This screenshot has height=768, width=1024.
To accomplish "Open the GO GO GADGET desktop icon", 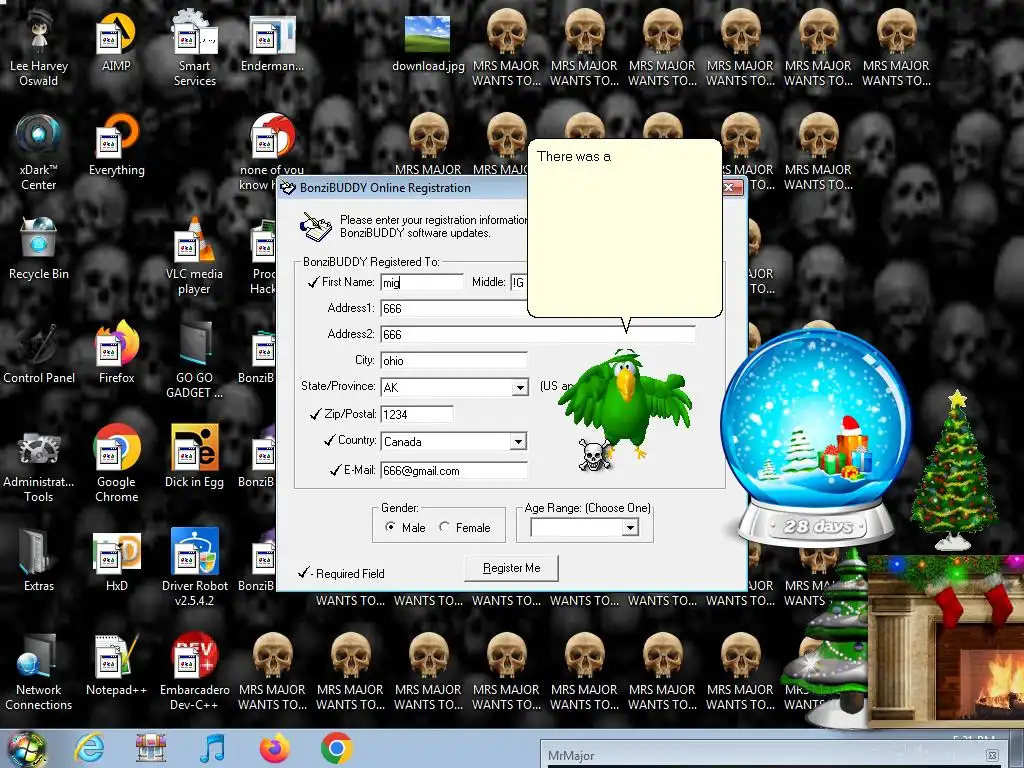I will pyautogui.click(x=195, y=360).
